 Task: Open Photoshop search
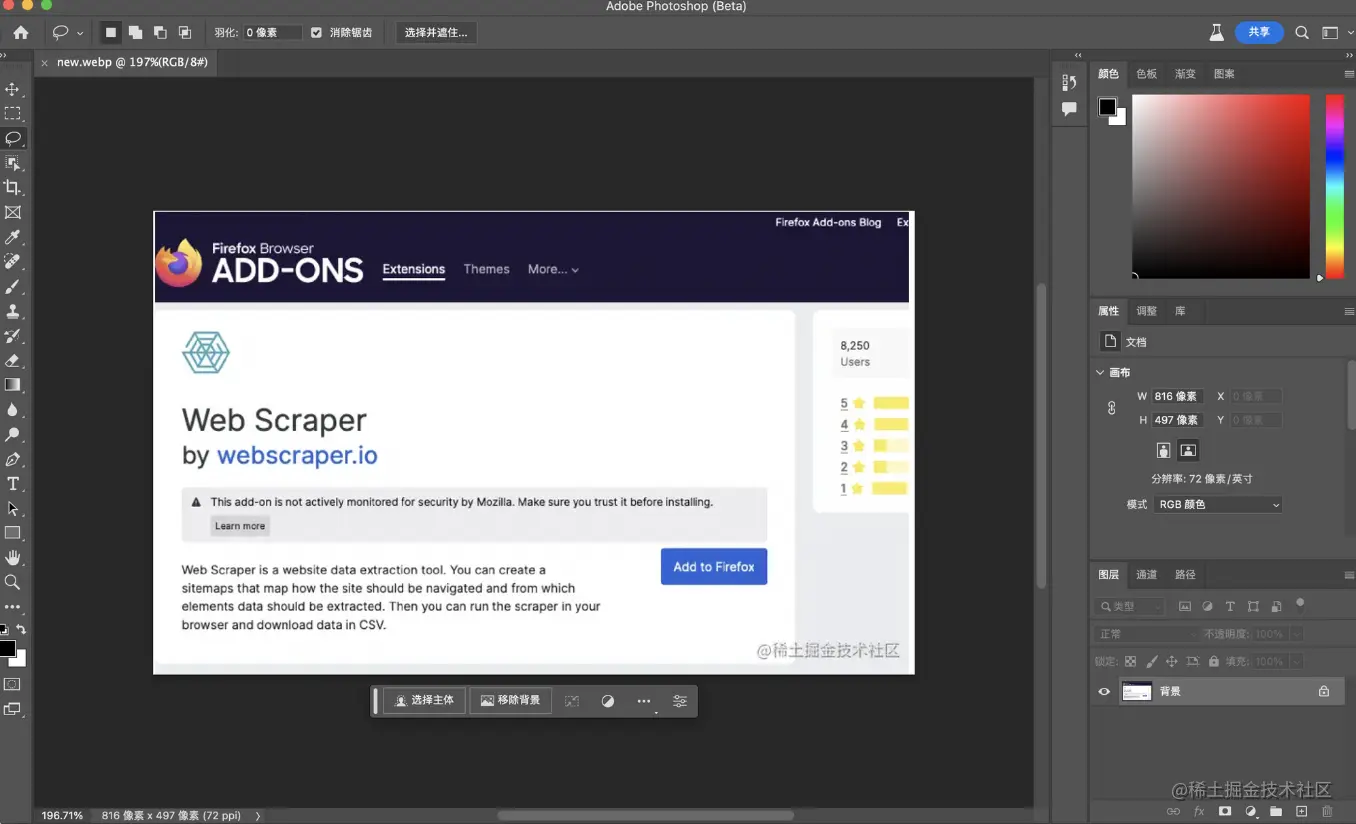point(1302,32)
